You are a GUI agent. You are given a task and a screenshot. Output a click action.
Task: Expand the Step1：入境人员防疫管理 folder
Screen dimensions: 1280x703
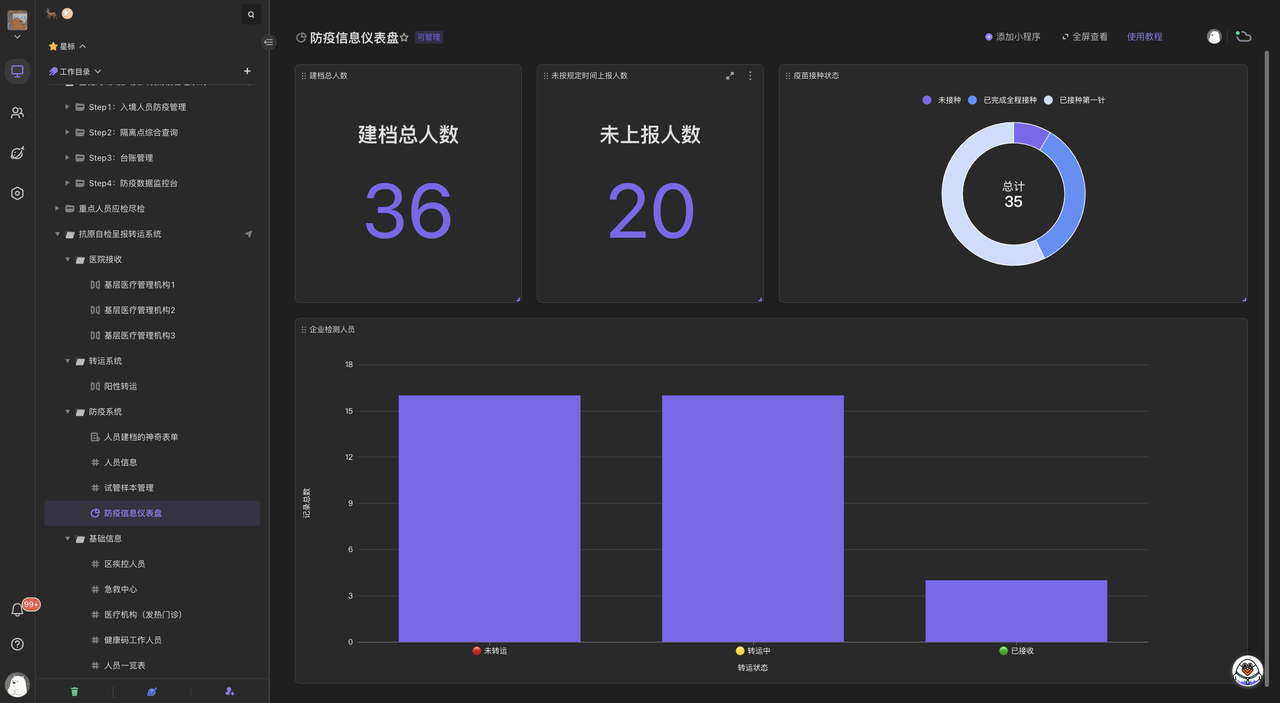click(x=67, y=107)
